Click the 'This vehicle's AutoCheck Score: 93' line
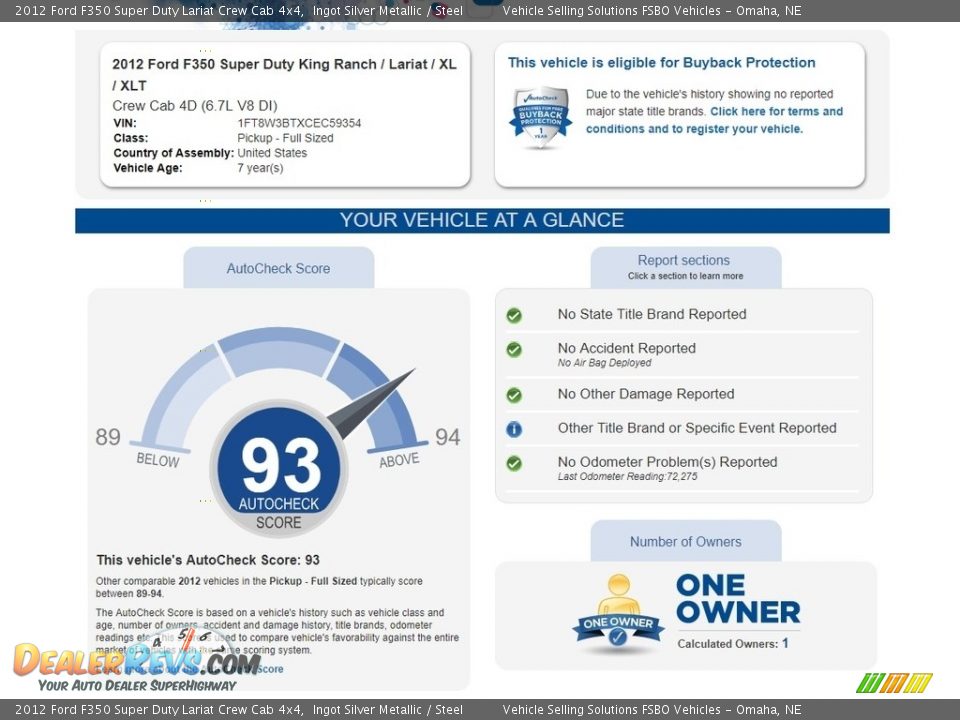Screen dimensions: 960x720 208,560
